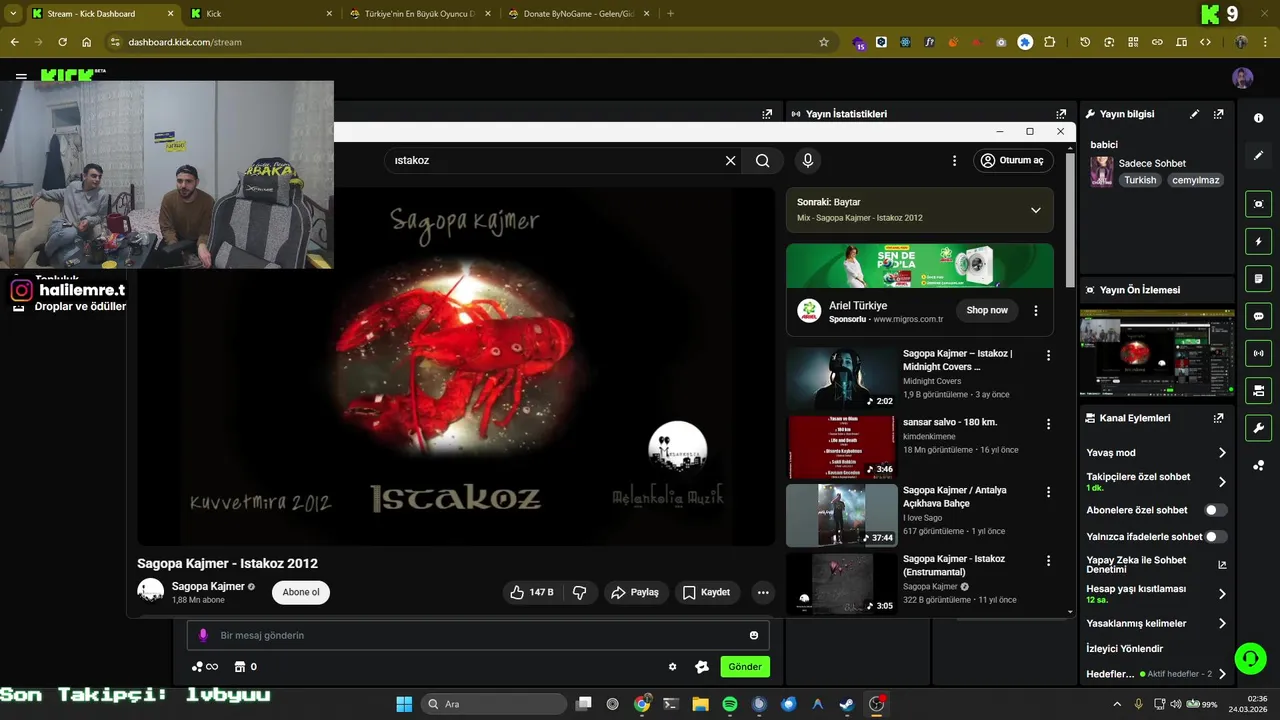Click Shop now on Ariel ad
Viewport: 1280px width, 720px height.
tap(987, 310)
